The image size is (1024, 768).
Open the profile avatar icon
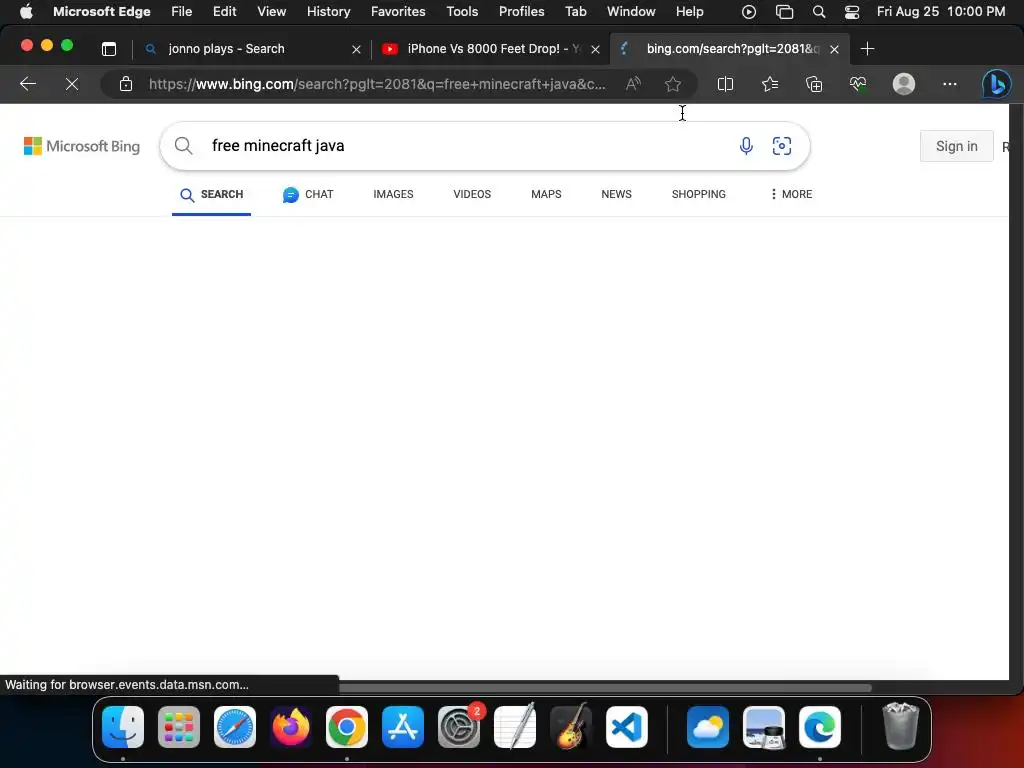click(x=904, y=84)
